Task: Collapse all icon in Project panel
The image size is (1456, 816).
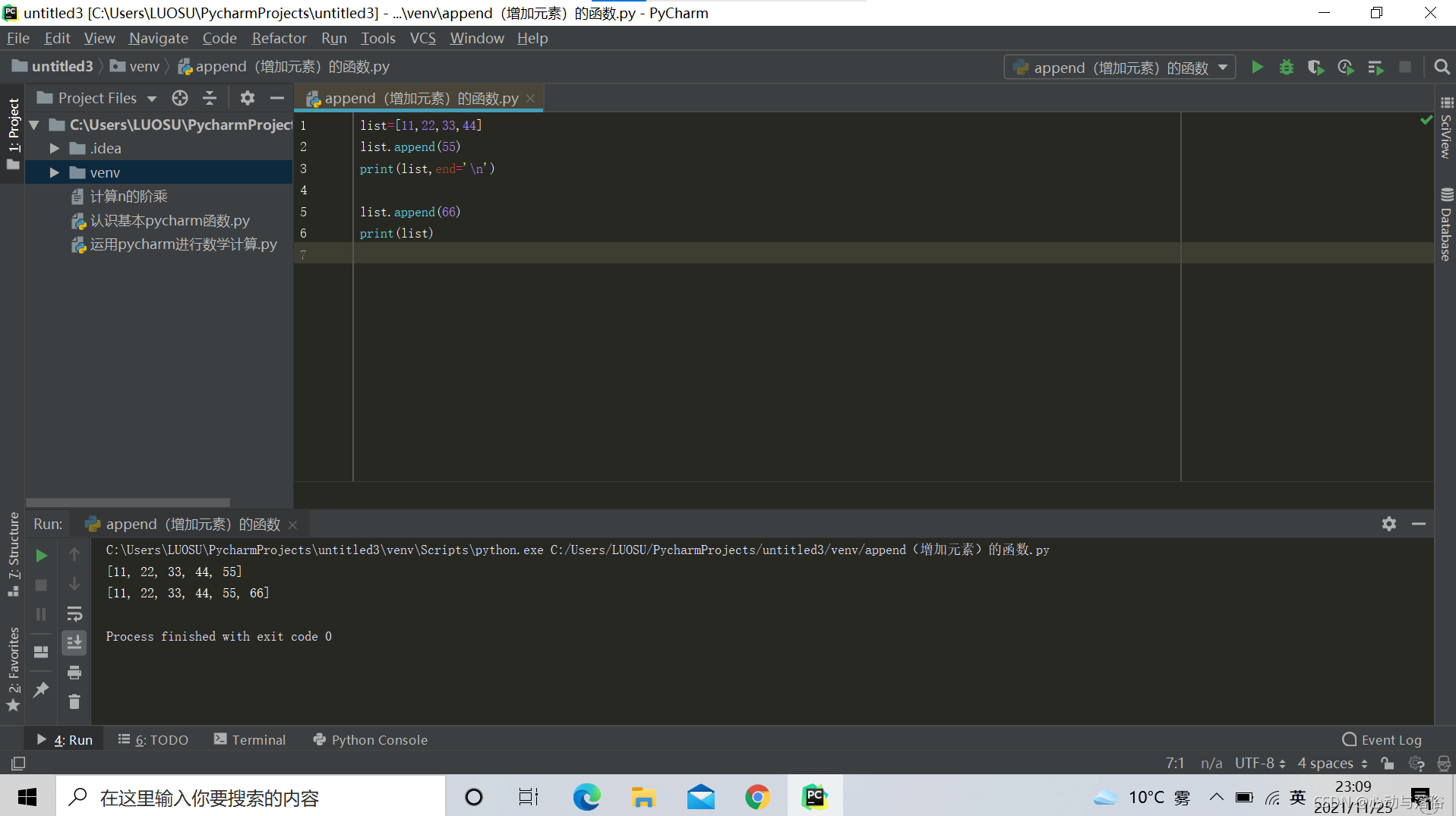Action: [x=210, y=98]
